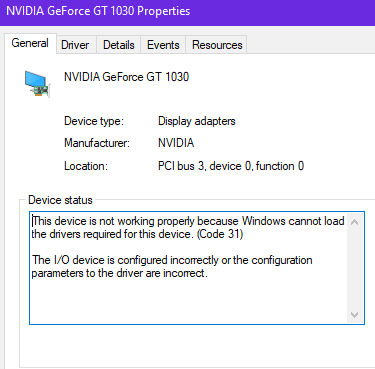The width and height of the screenshot is (375, 369).
Task: Click the display adapter card icon
Action: 37,84
